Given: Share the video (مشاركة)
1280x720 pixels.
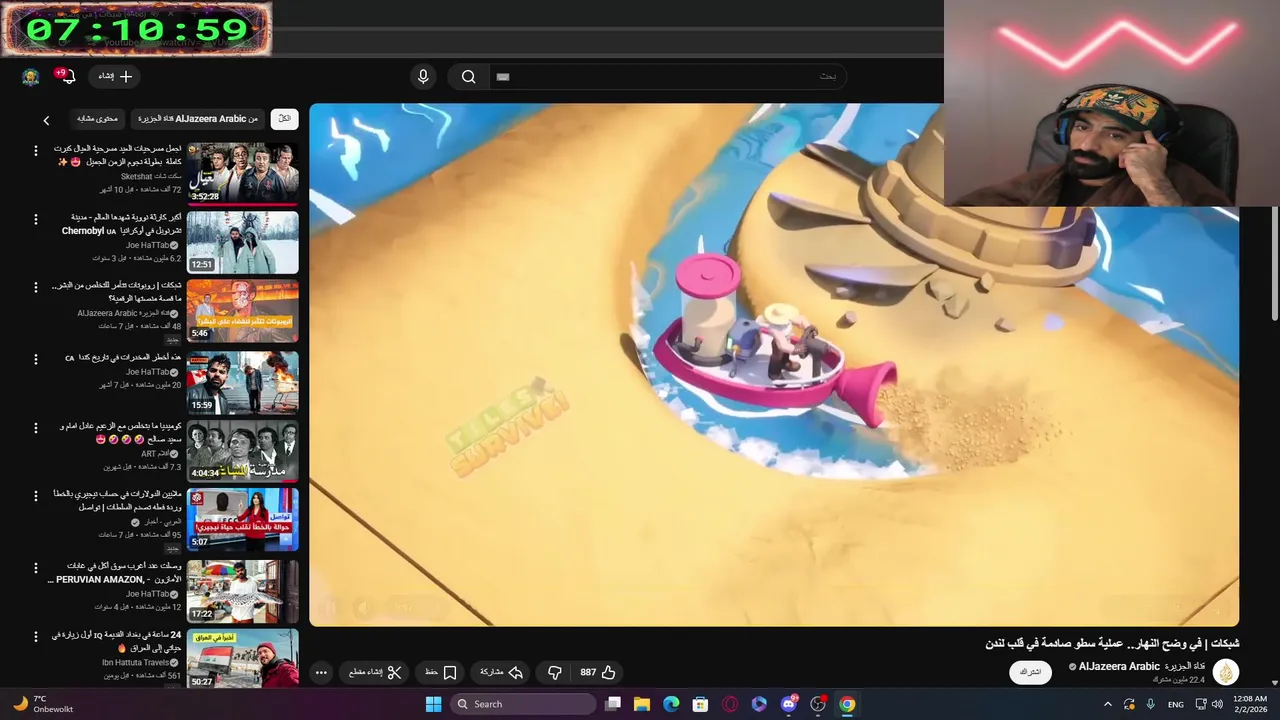Looking at the screenshot, I should pos(502,672).
